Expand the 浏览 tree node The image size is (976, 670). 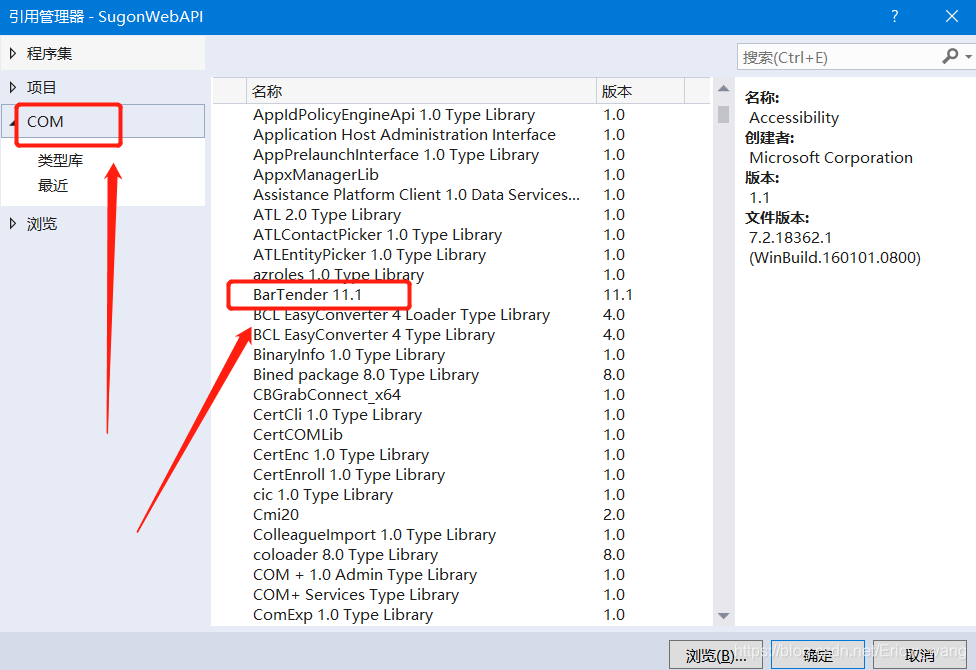point(12,224)
